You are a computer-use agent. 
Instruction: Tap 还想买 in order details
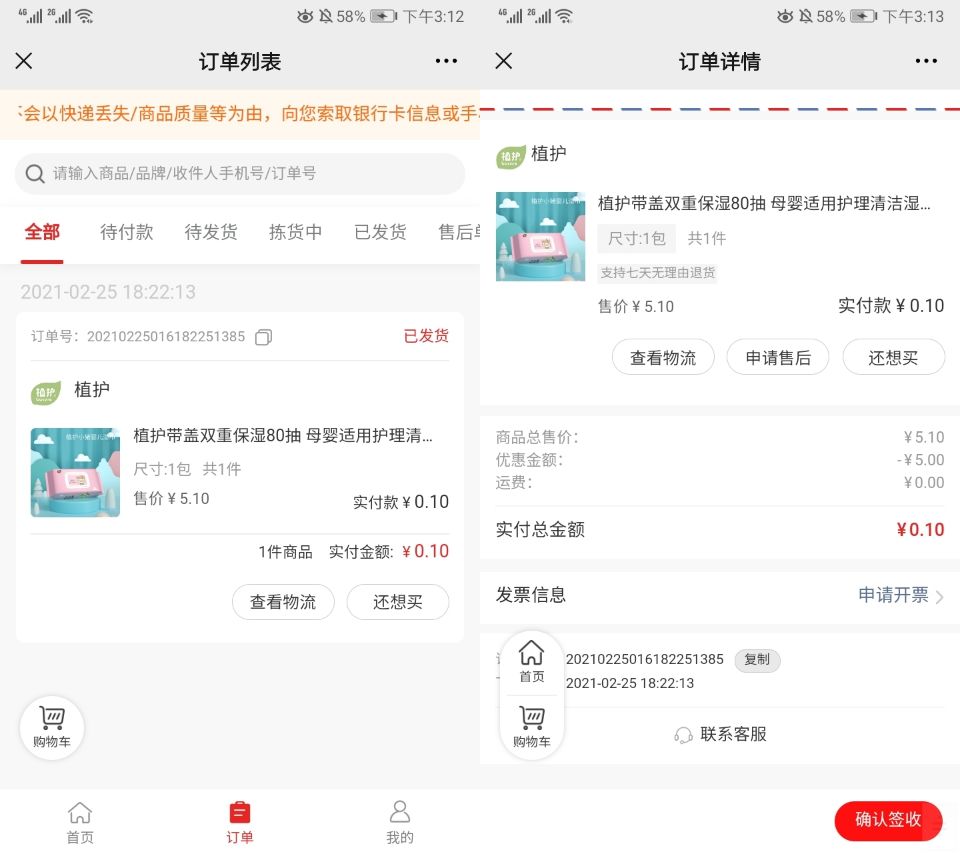pyautogui.click(x=894, y=358)
